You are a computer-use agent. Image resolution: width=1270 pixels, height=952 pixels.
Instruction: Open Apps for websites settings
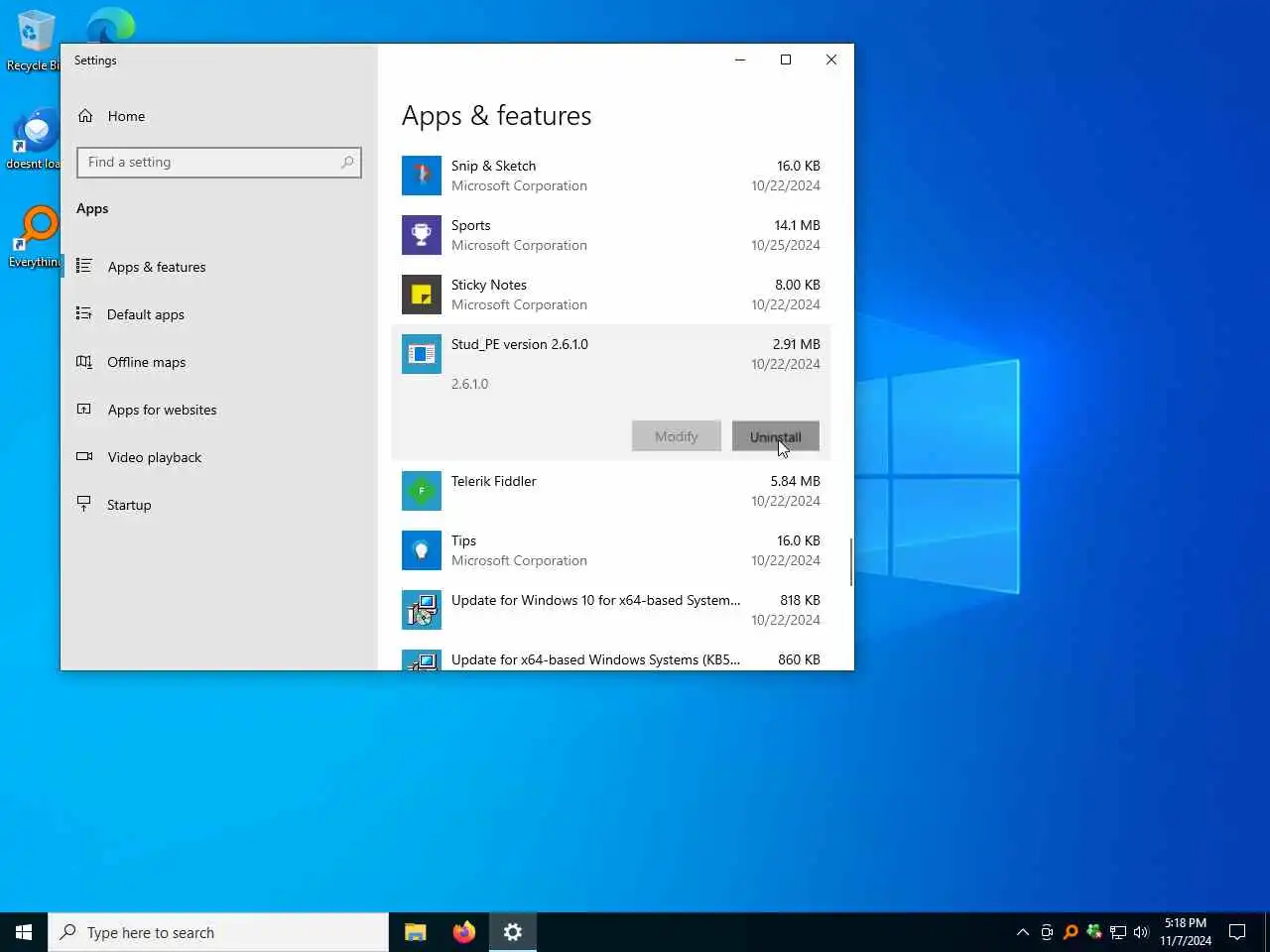click(162, 410)
